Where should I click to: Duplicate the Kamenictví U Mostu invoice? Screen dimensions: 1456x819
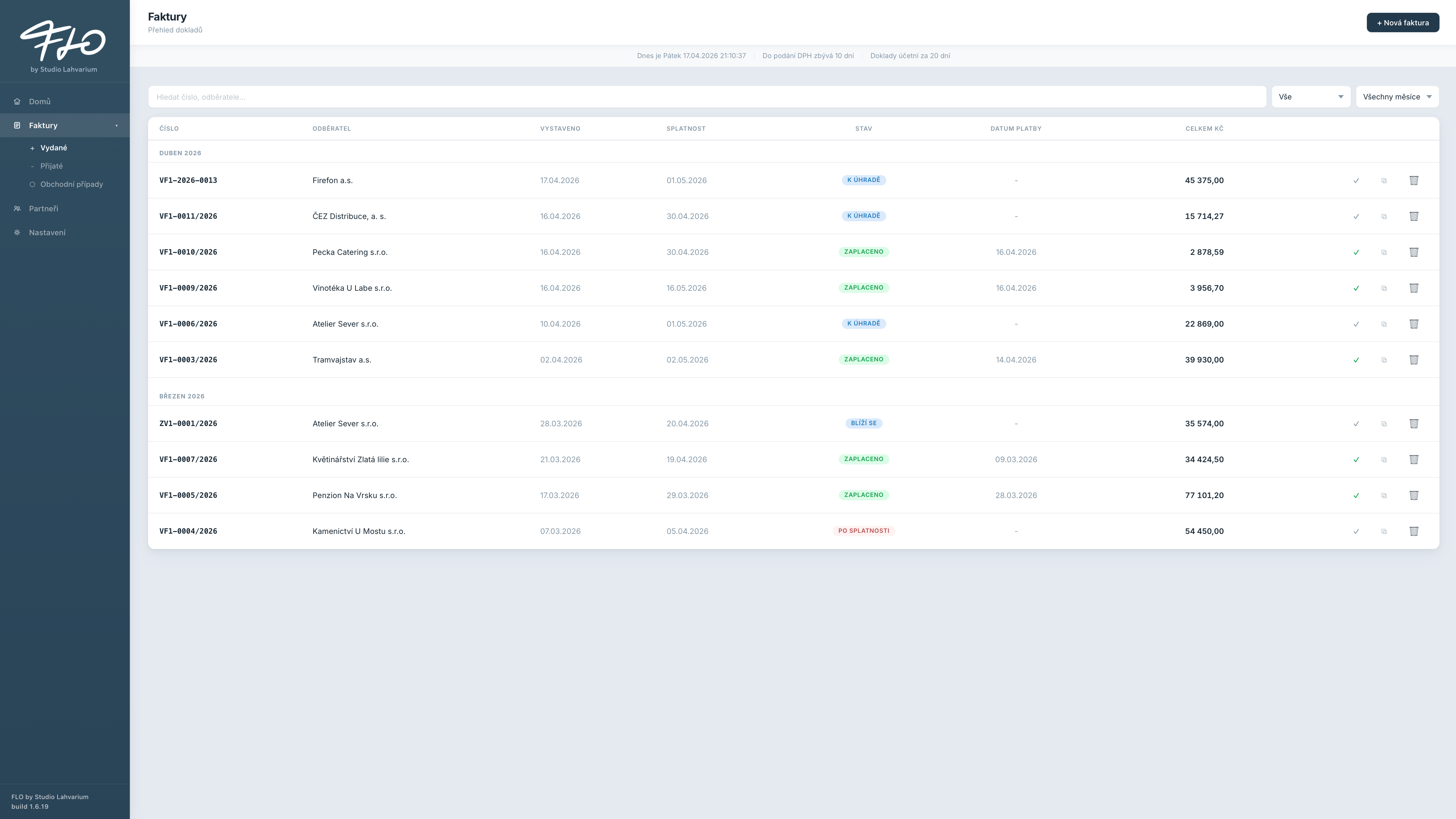pos(1384,531)
